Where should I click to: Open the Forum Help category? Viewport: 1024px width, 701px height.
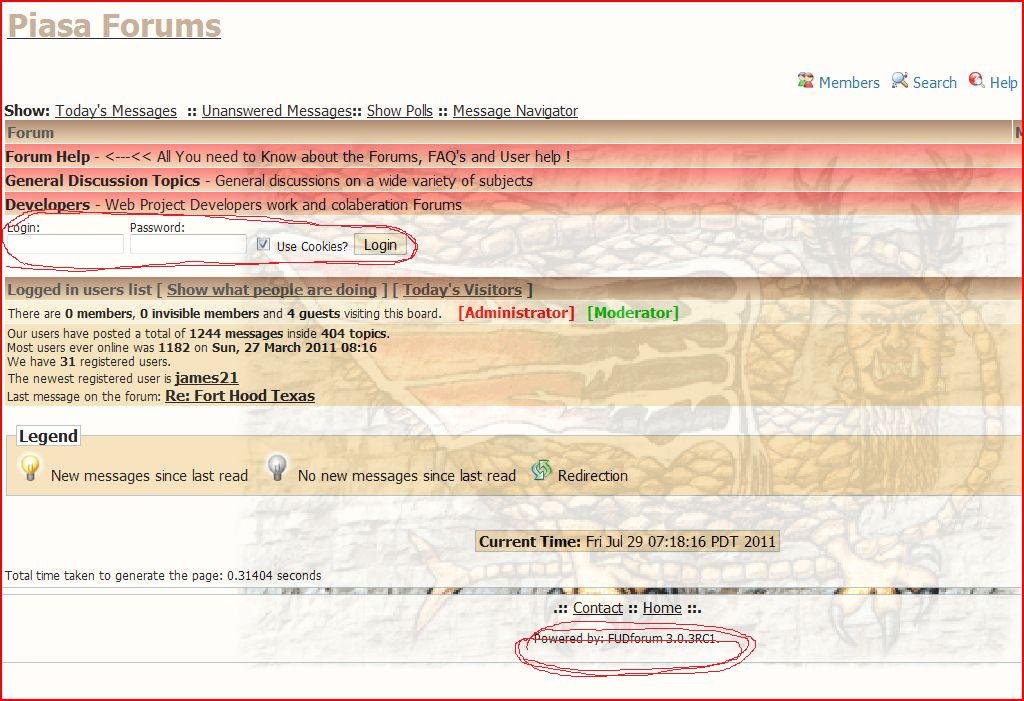(48, 157)
